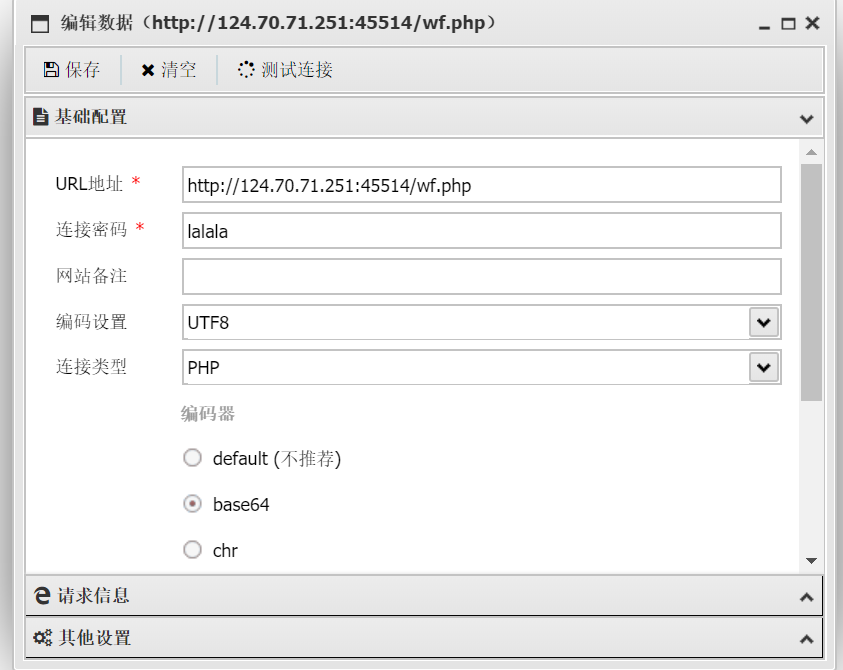Select the chr encoder radio button
This screenshot has height=670, width=843.
(192, 550)
